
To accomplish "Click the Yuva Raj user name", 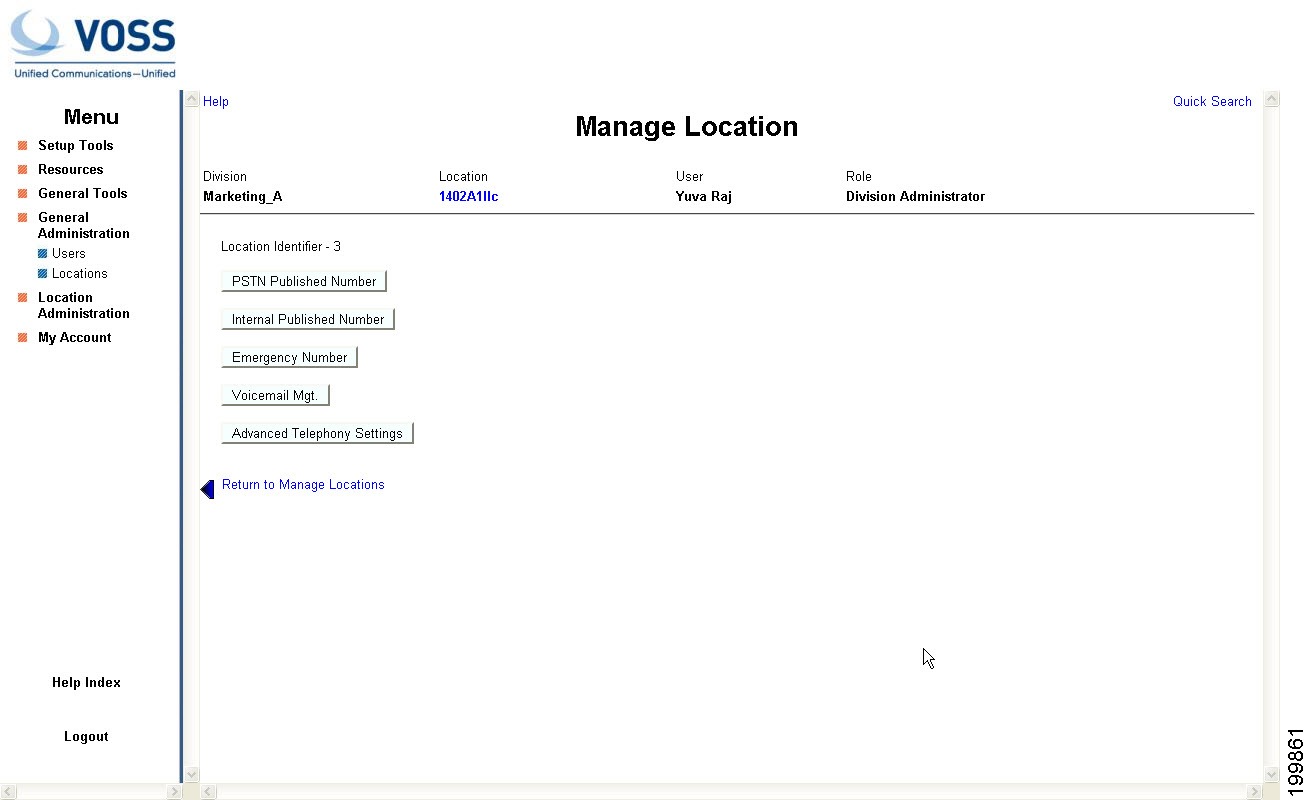I will (x=704, y=197).
